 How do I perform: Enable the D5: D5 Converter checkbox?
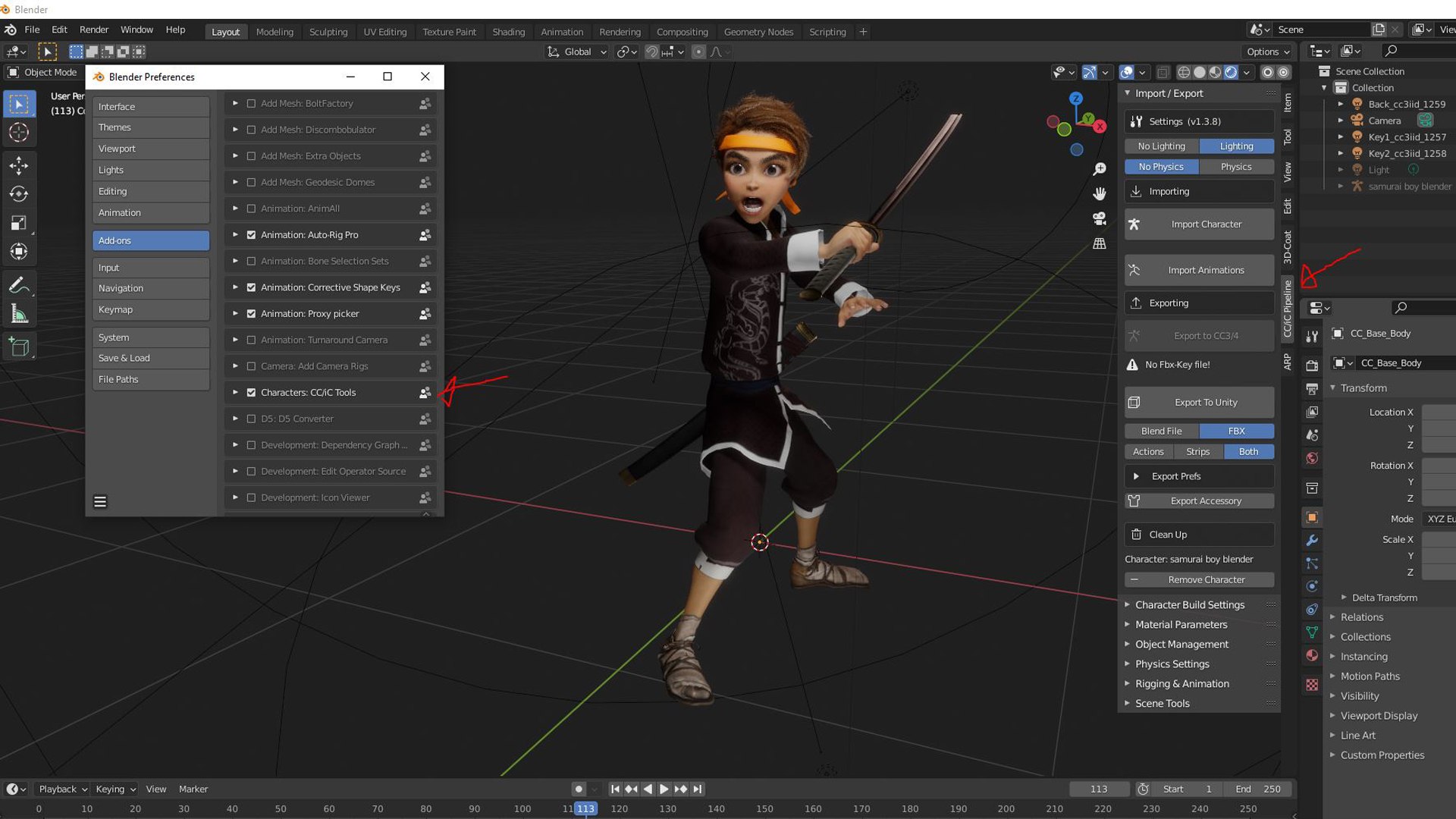(x=251, y=419)
